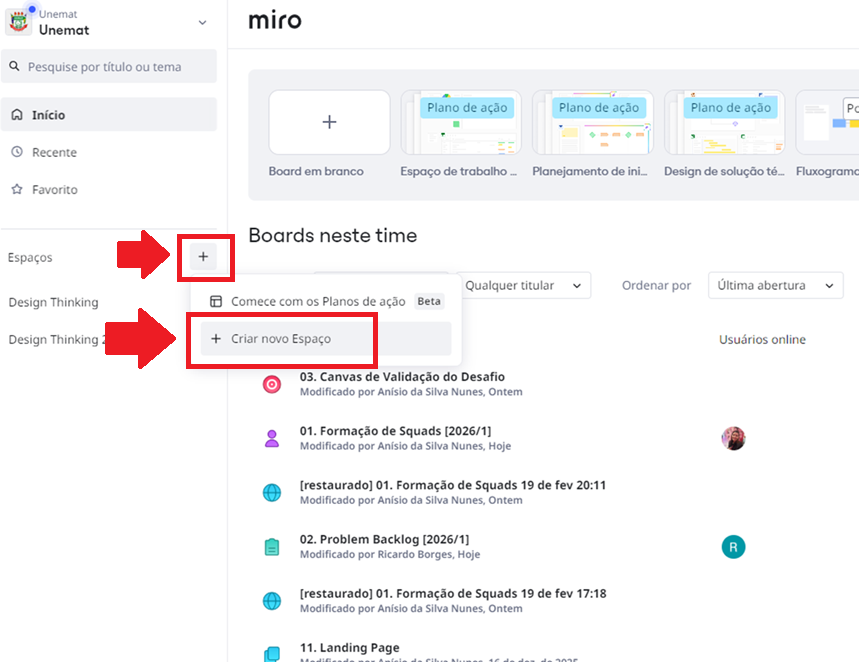The width and height of the screenshot is (859, 662).
Task: Open the Design Thinking space
Action: 54,302
